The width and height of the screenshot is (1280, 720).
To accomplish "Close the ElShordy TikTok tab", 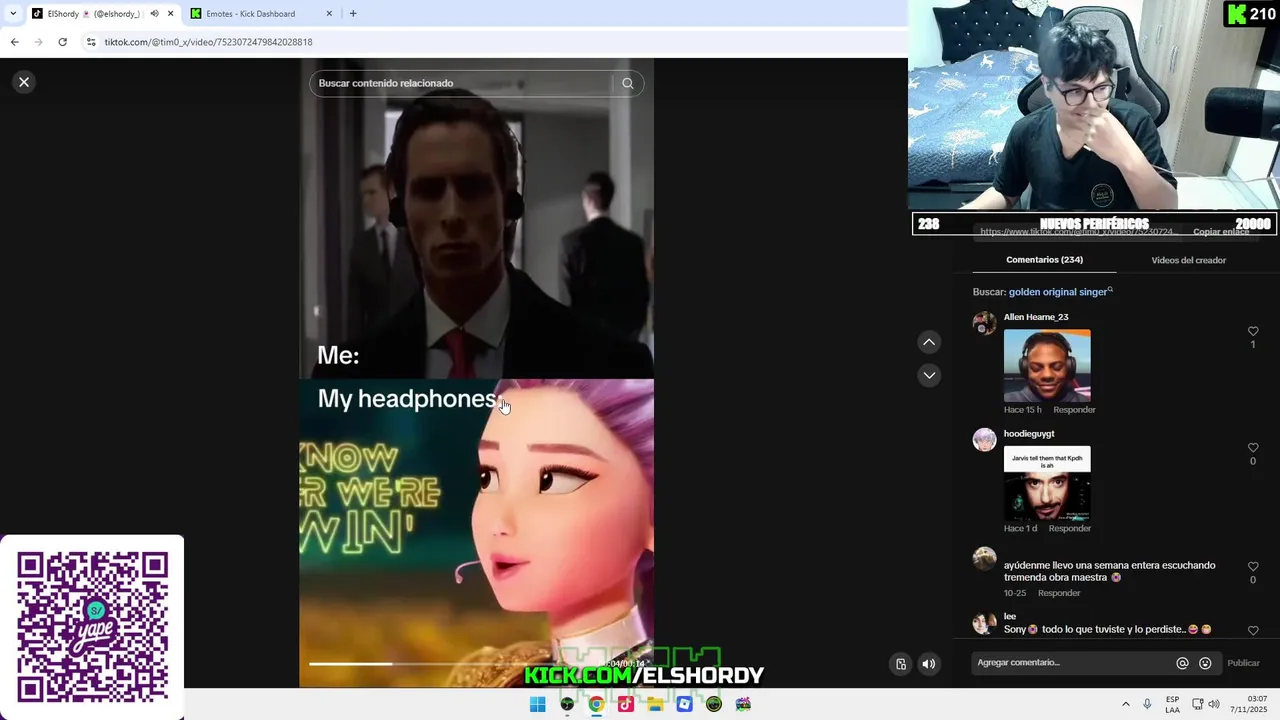I will [170, 14].
